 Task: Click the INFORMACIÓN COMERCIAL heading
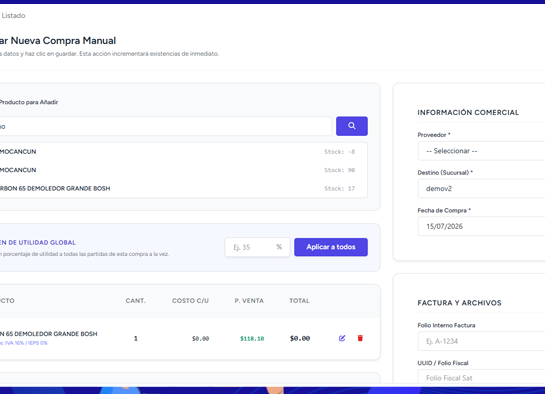tap(468, 113)
